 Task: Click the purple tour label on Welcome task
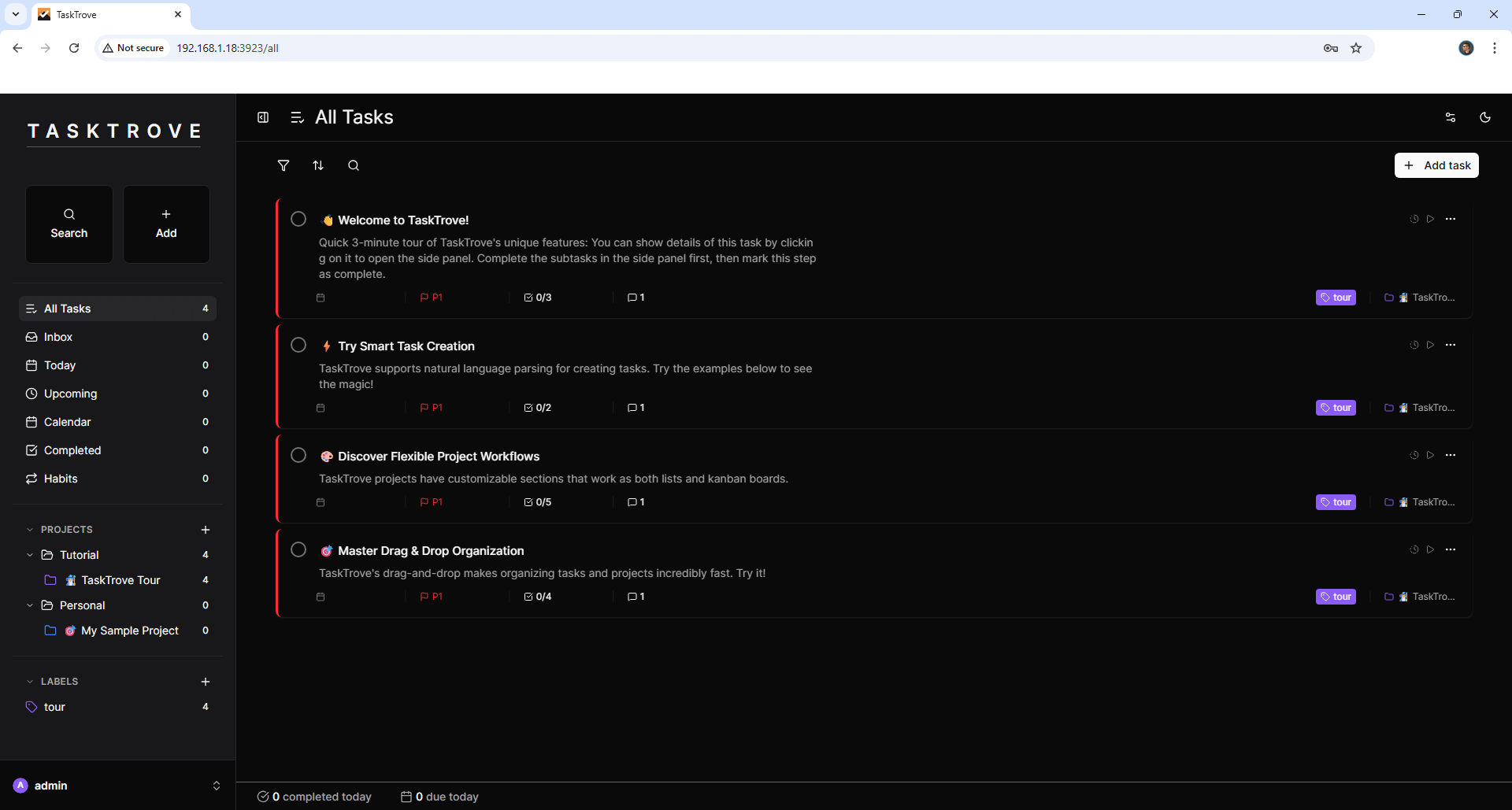point(1336,298)
